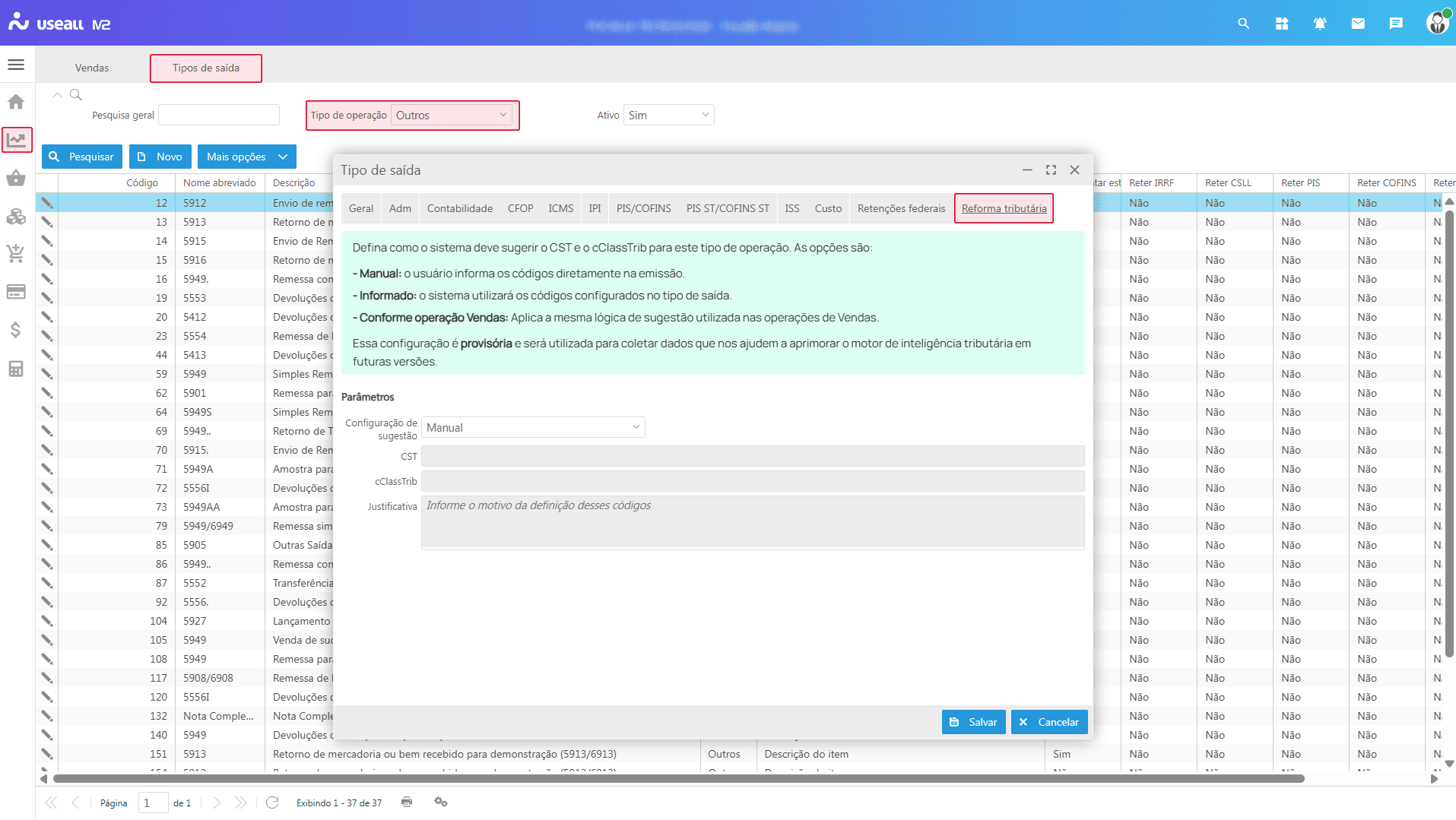Screen dimensions: 1456x820
Task: Click the print icon in pagination bar
Action: click(x=407, y=802)
